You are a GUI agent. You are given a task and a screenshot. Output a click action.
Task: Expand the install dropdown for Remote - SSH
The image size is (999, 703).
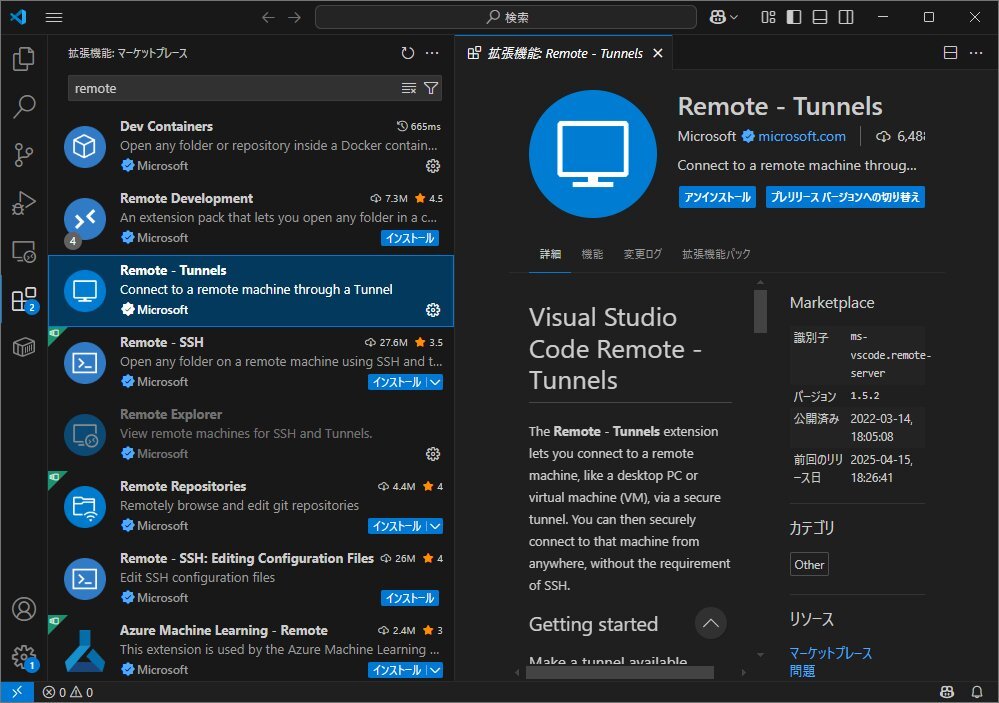coord(435,382)
